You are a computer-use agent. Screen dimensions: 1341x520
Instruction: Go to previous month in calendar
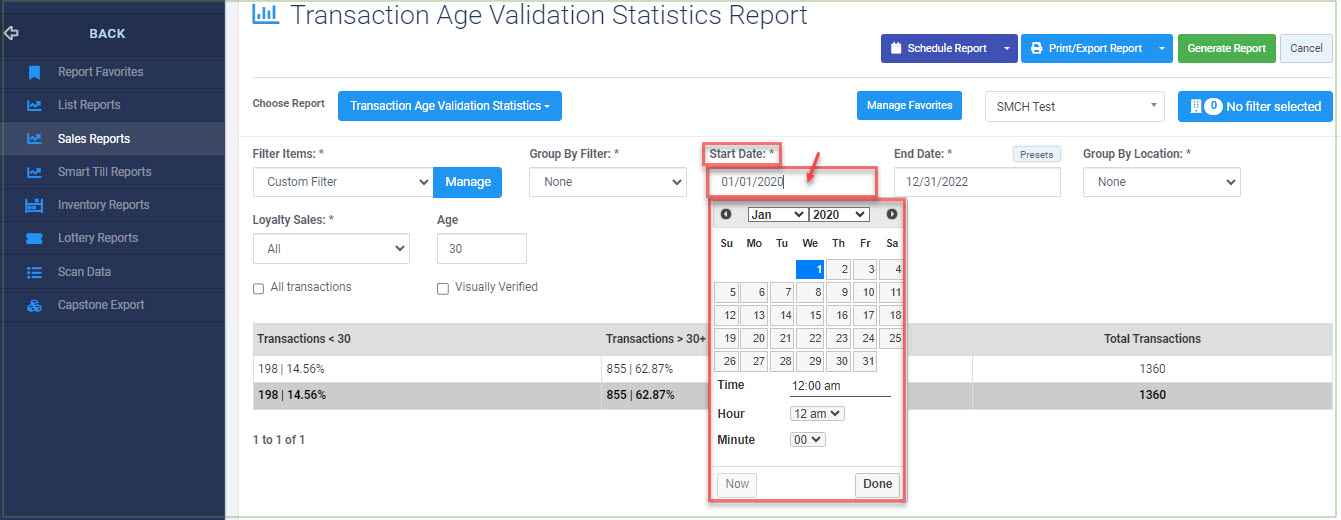pos(726,214)
